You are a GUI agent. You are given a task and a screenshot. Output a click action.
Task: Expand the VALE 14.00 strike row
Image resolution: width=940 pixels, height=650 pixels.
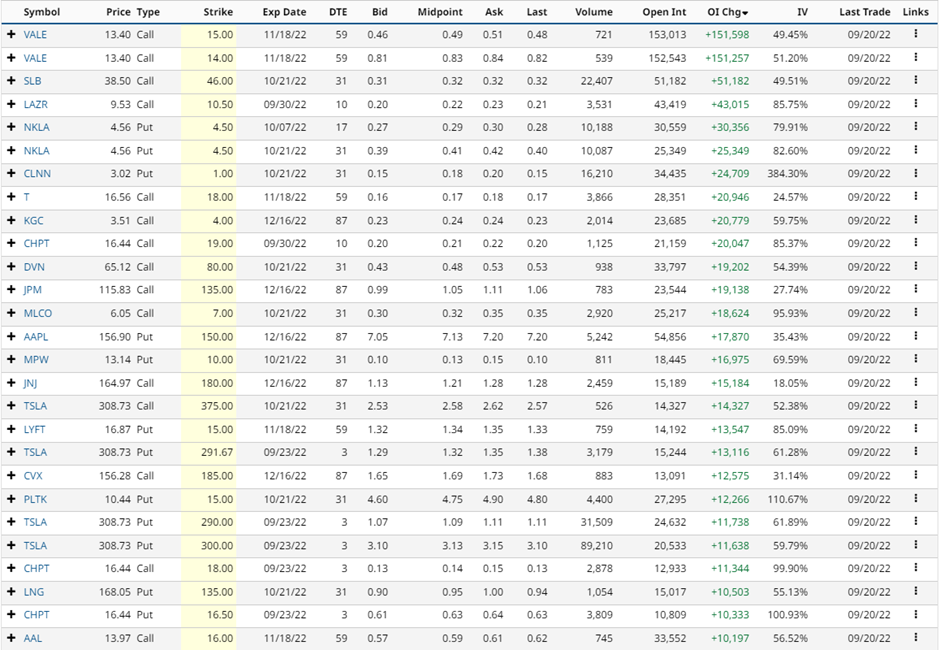point(11,58)
